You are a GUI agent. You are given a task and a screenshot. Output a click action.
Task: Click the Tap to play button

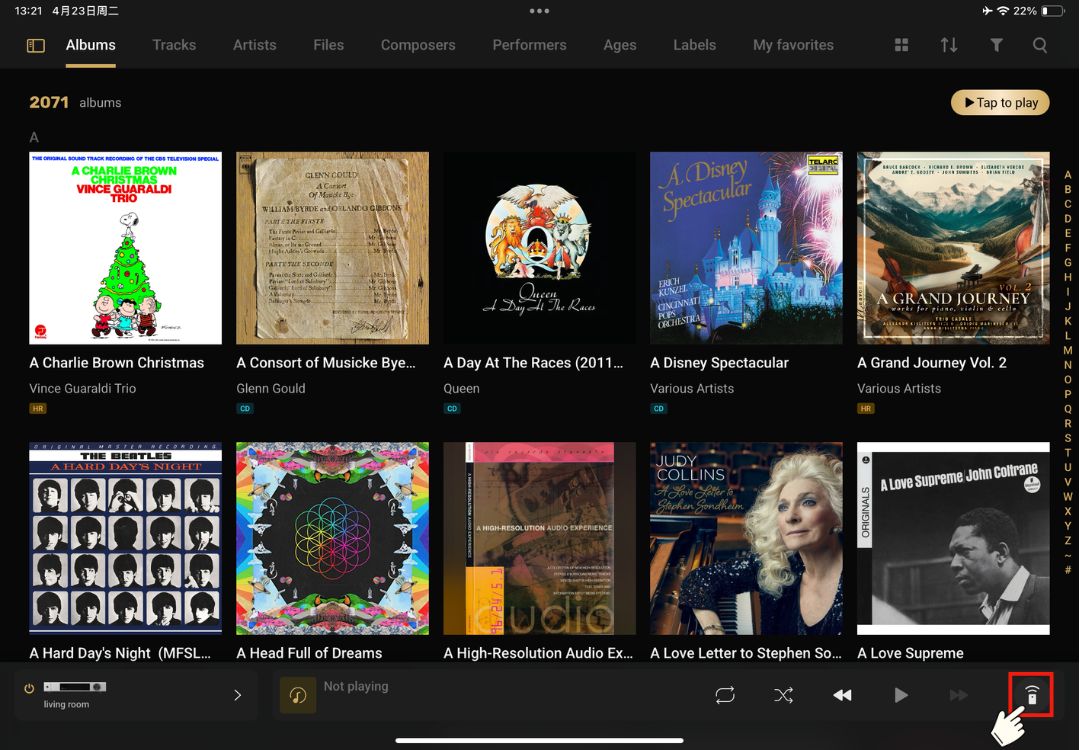click(1000, 103)
